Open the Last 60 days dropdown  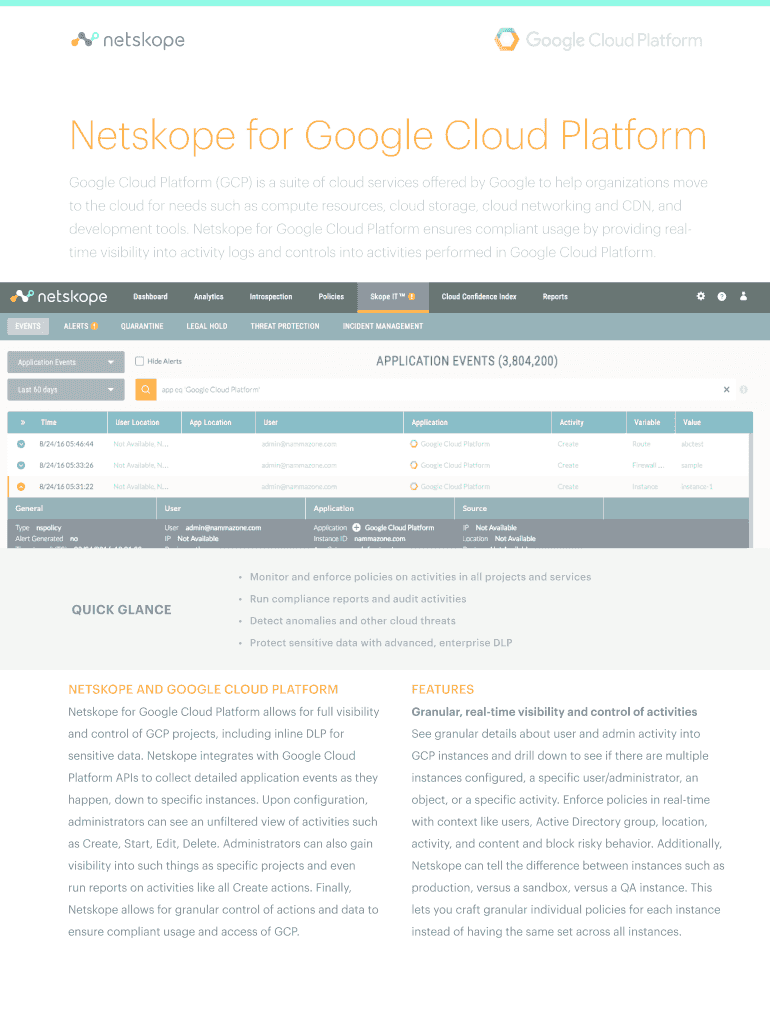[65, 389]
